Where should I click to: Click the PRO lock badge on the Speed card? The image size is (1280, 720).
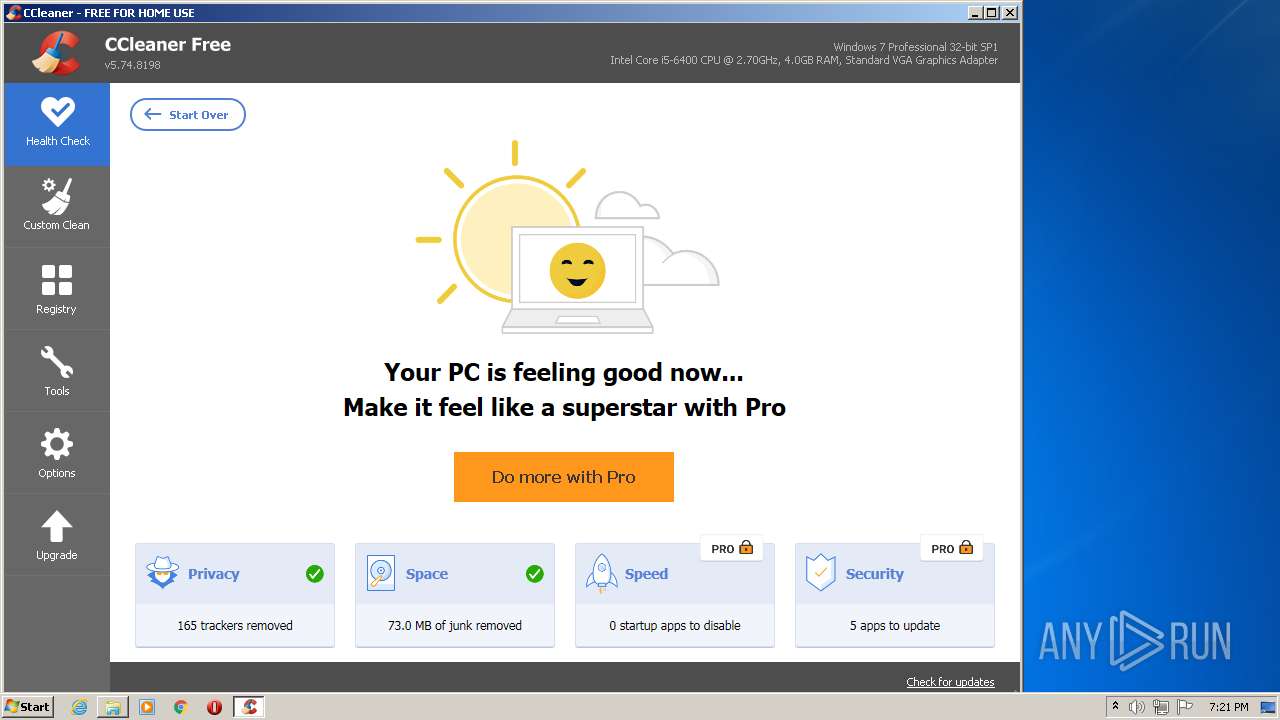(x=731, y=548)
